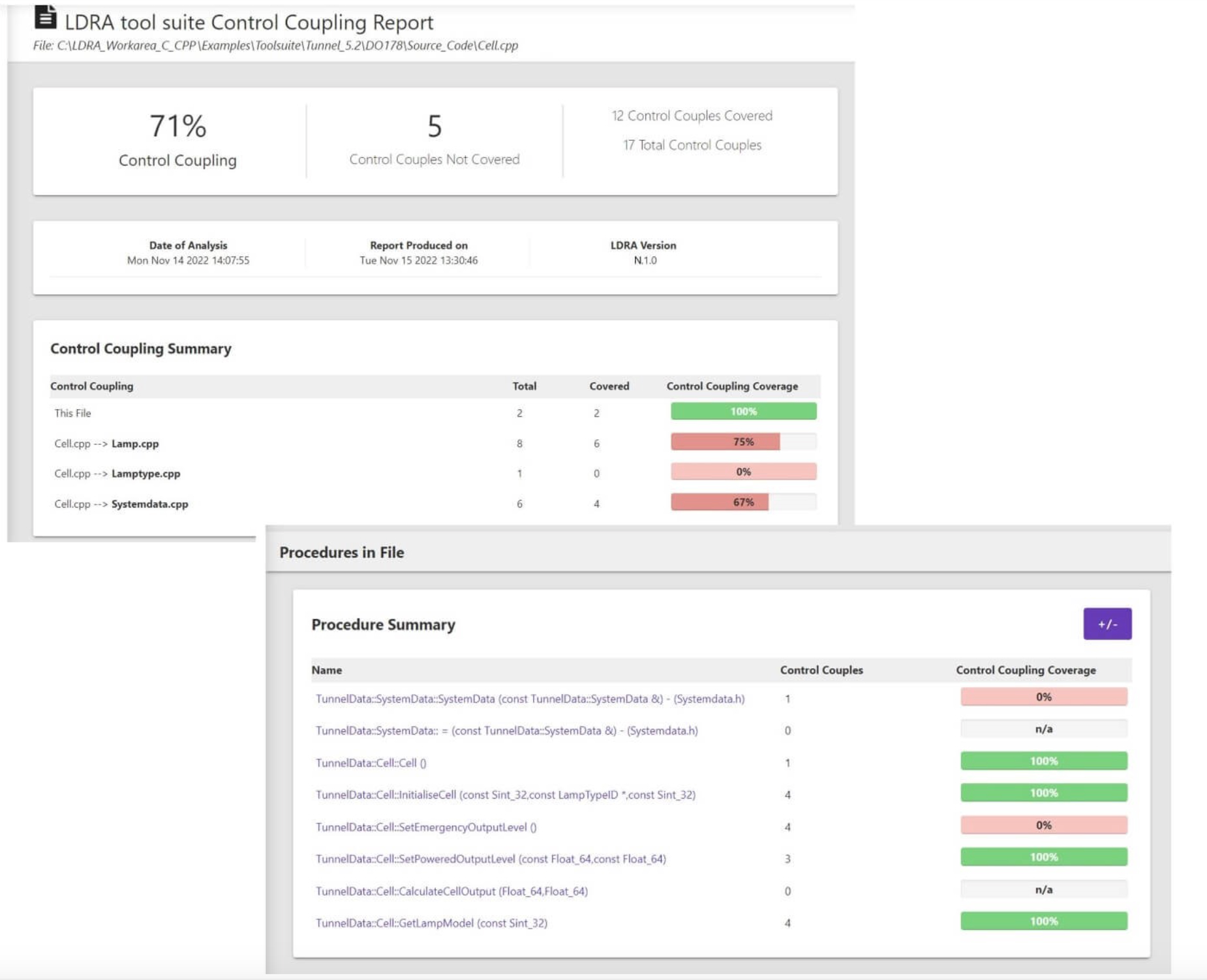Click the document icon beside report title
Screen dimensions: 1207x980
coord(45,17)
